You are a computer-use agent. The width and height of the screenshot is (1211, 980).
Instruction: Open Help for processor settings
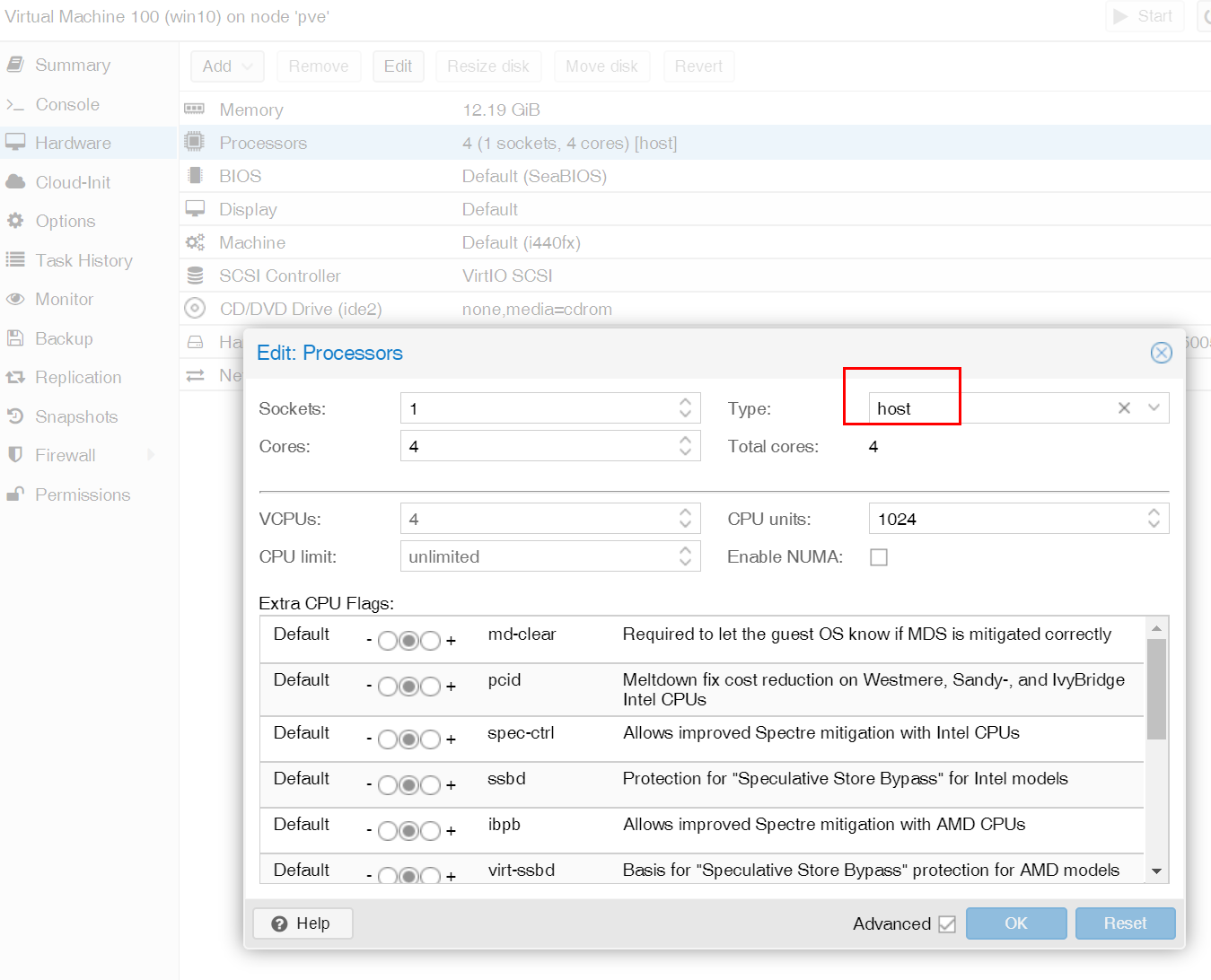click(x=303, y=923)
